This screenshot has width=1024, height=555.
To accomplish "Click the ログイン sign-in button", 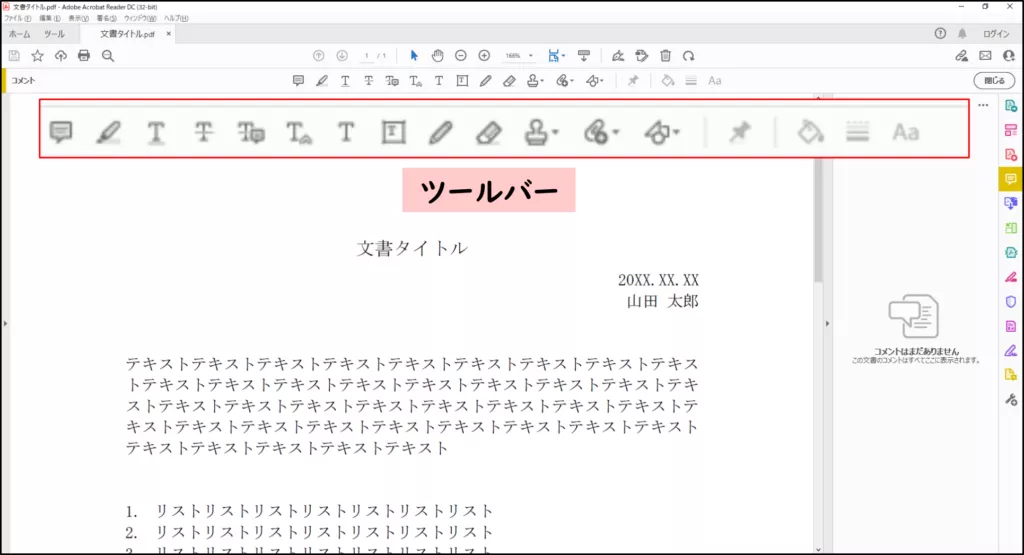I will click(x=996, y=33).
